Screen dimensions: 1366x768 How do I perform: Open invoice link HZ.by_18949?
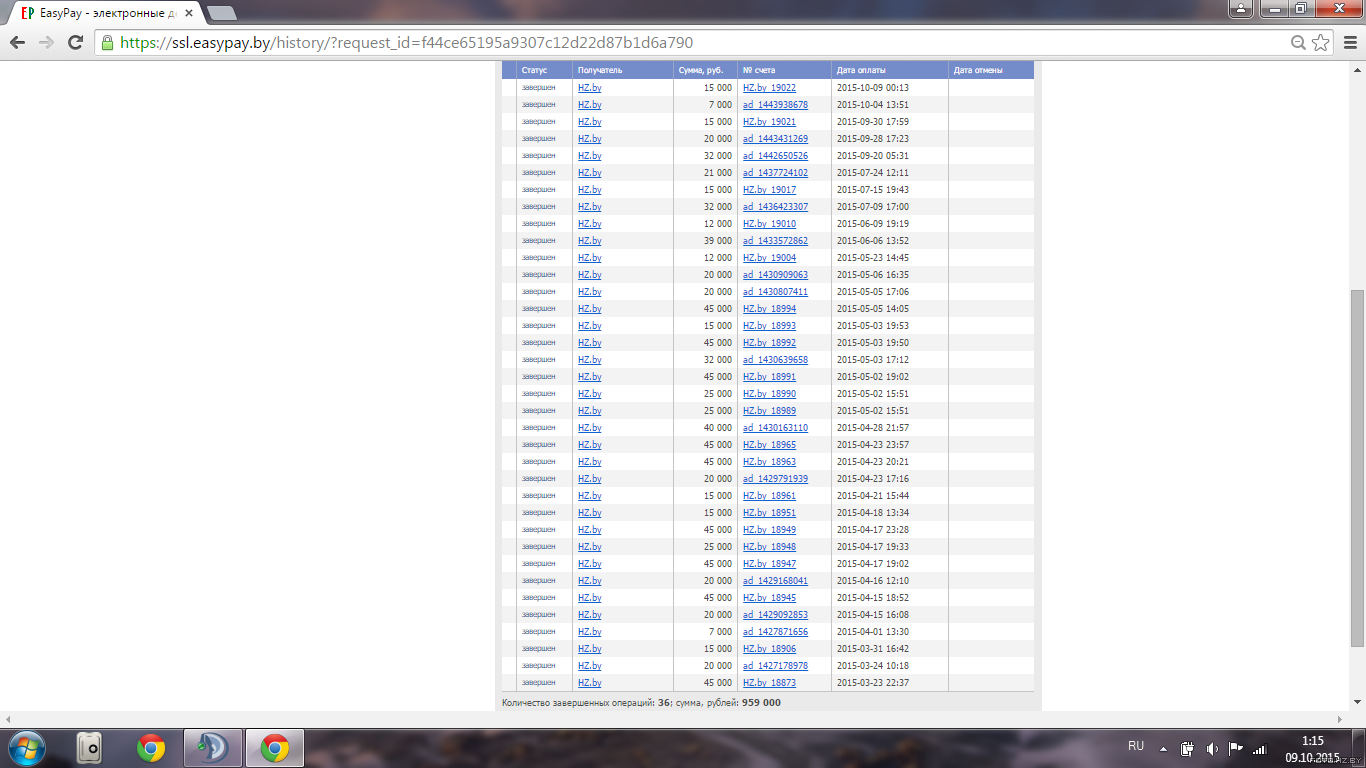tap(769, 530)
